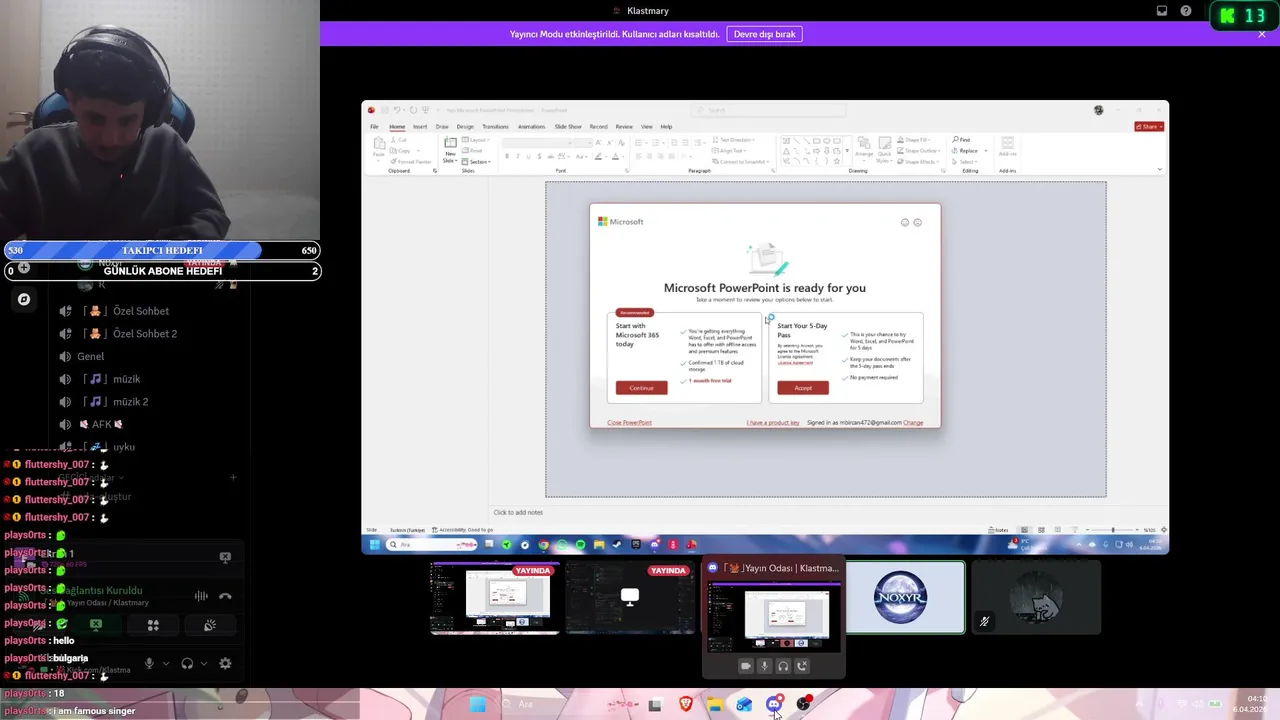Open Brave browser from the taskbar
Image resolution: width=1280 pixels, height=720 pixels.
click(x=686, y=705)
